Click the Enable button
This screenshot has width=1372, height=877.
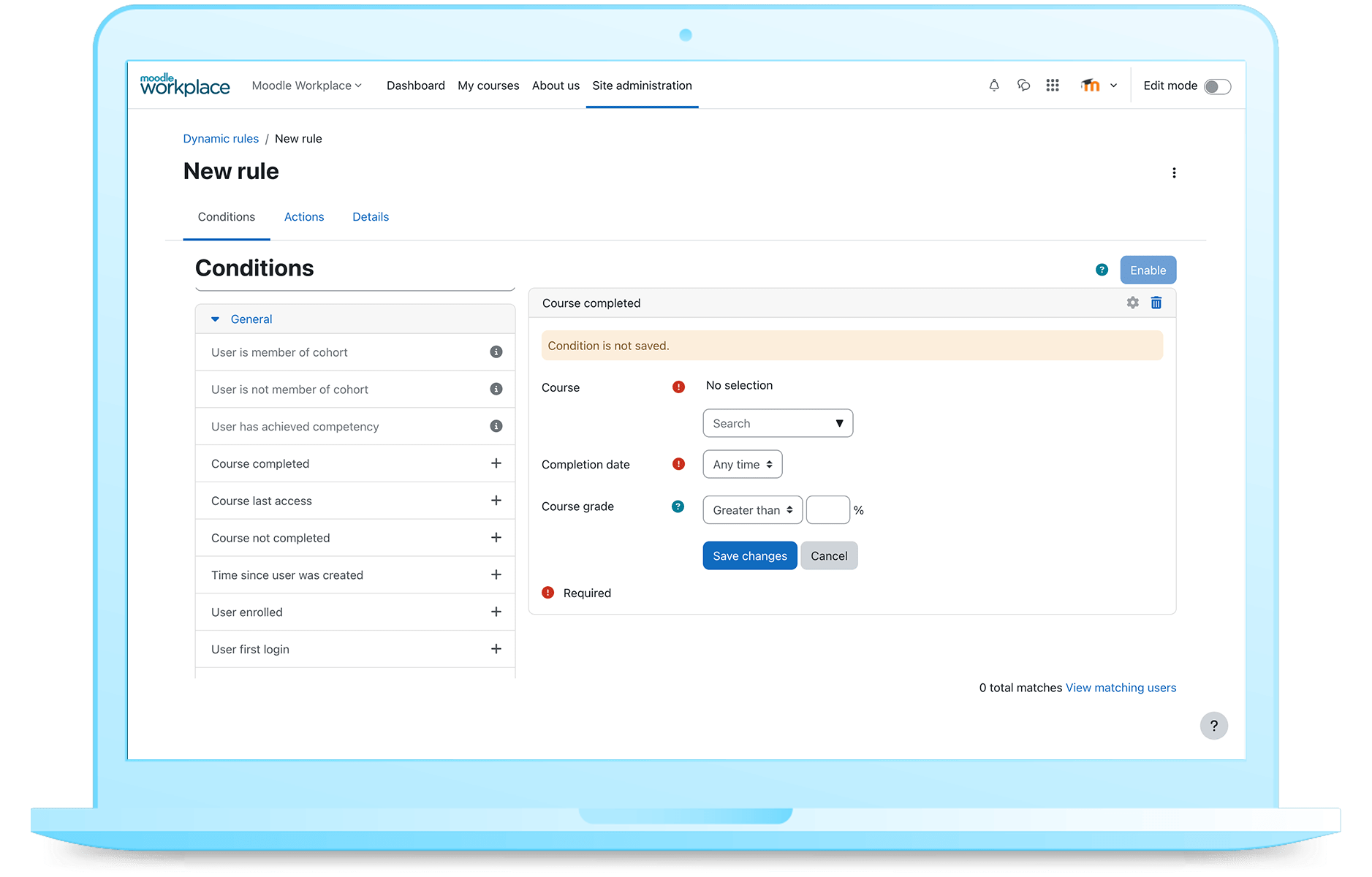(x=1148, y=270)
